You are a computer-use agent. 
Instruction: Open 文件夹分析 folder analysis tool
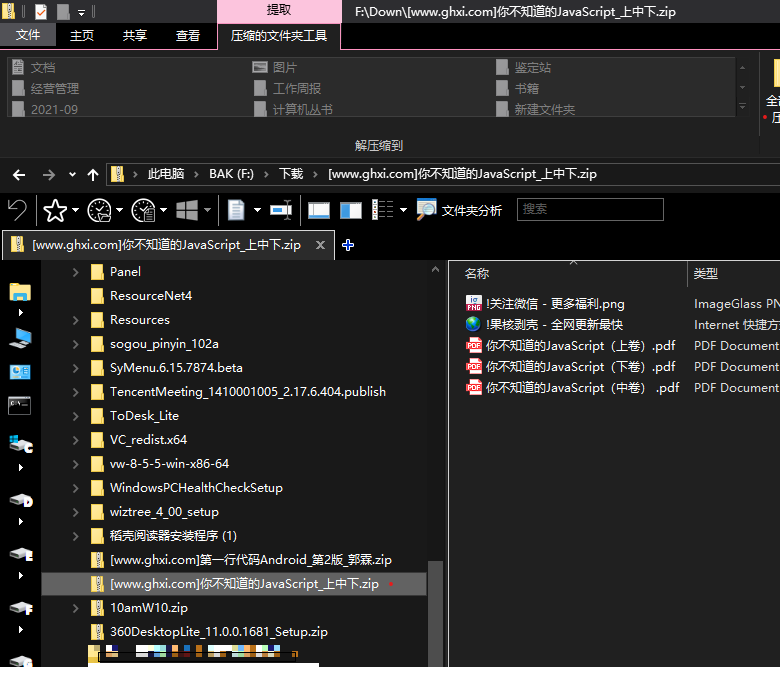460,210
